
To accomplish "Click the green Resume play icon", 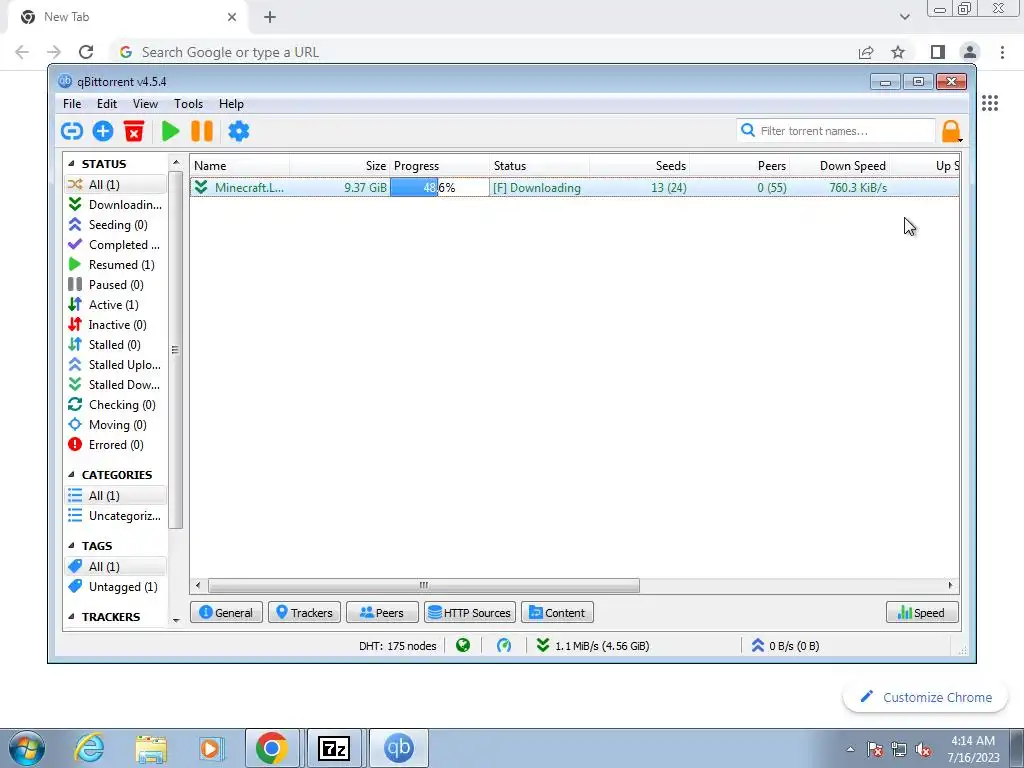I will tap(170, 131).
